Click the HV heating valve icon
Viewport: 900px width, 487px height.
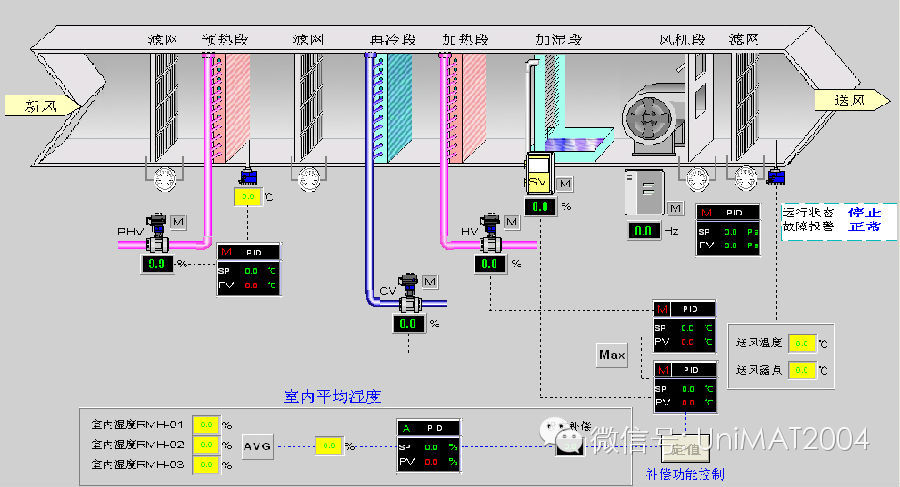click(x=490, y=232)
